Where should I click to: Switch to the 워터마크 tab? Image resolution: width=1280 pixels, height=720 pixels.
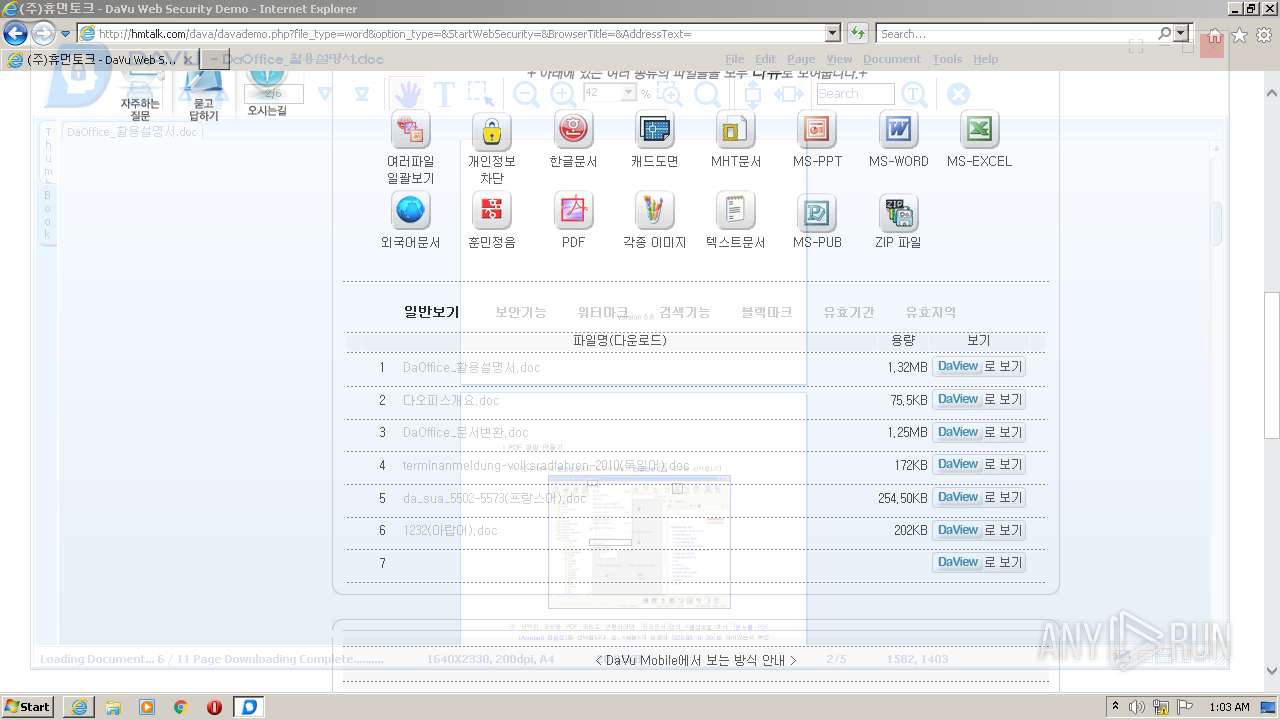(x=603, y=312)
